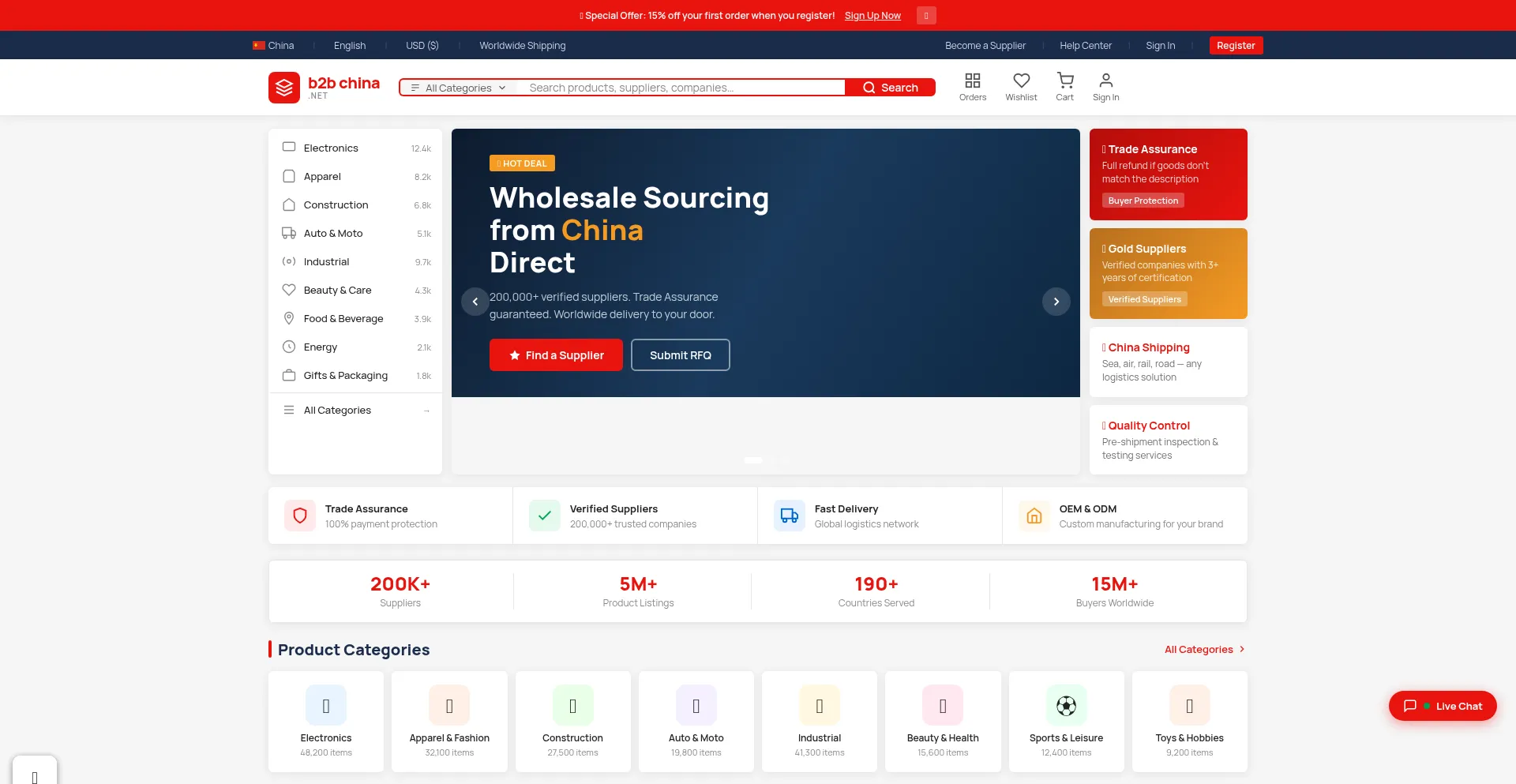Screen dimensions: 1516x784
Task: Click the Buyer Protection tag
Action: (x=1143, y=201)
